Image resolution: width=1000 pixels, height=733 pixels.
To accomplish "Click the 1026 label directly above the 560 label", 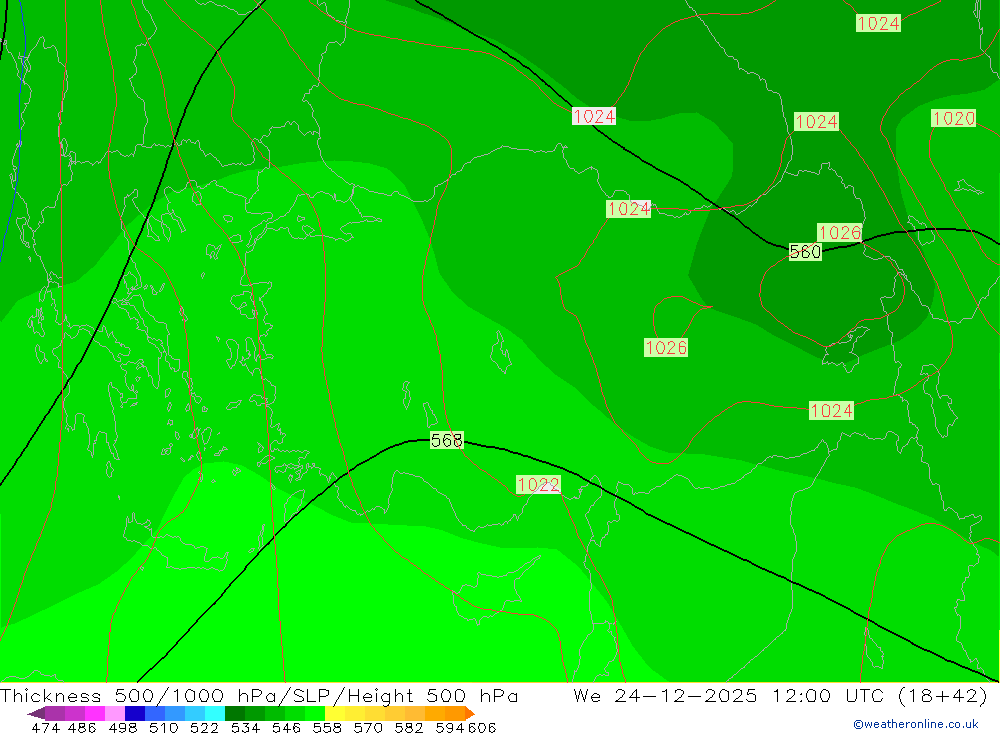I will [x=840, y=232].
